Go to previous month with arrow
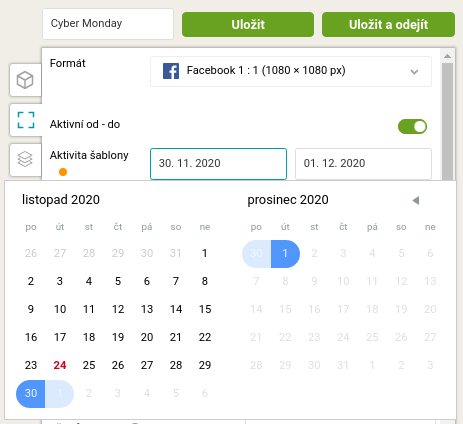The height and width of the screenshot is (424, 463). tap(415, 200)
